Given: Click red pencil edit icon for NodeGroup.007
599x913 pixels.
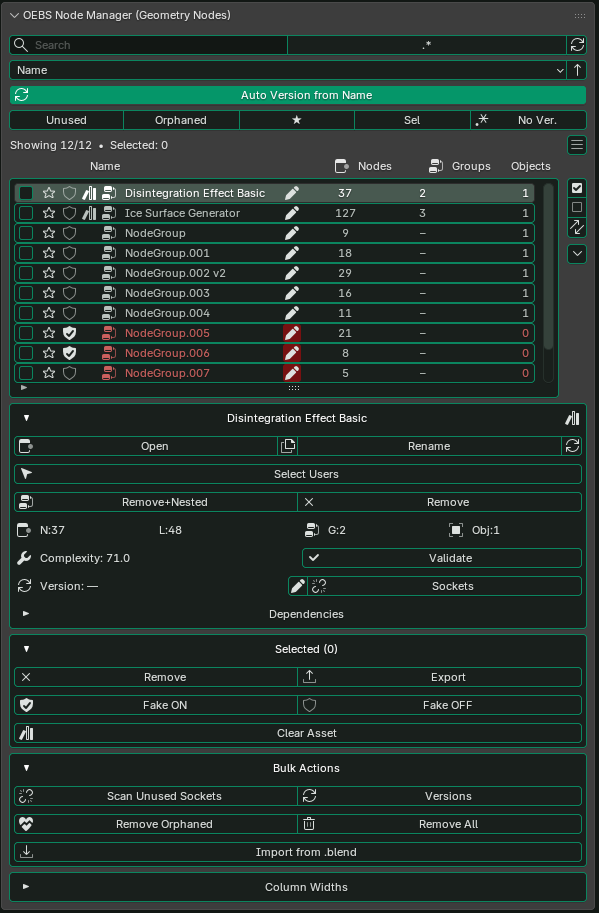Looking at the screenshot, I should pyautogui.click(x=292, y=373).
